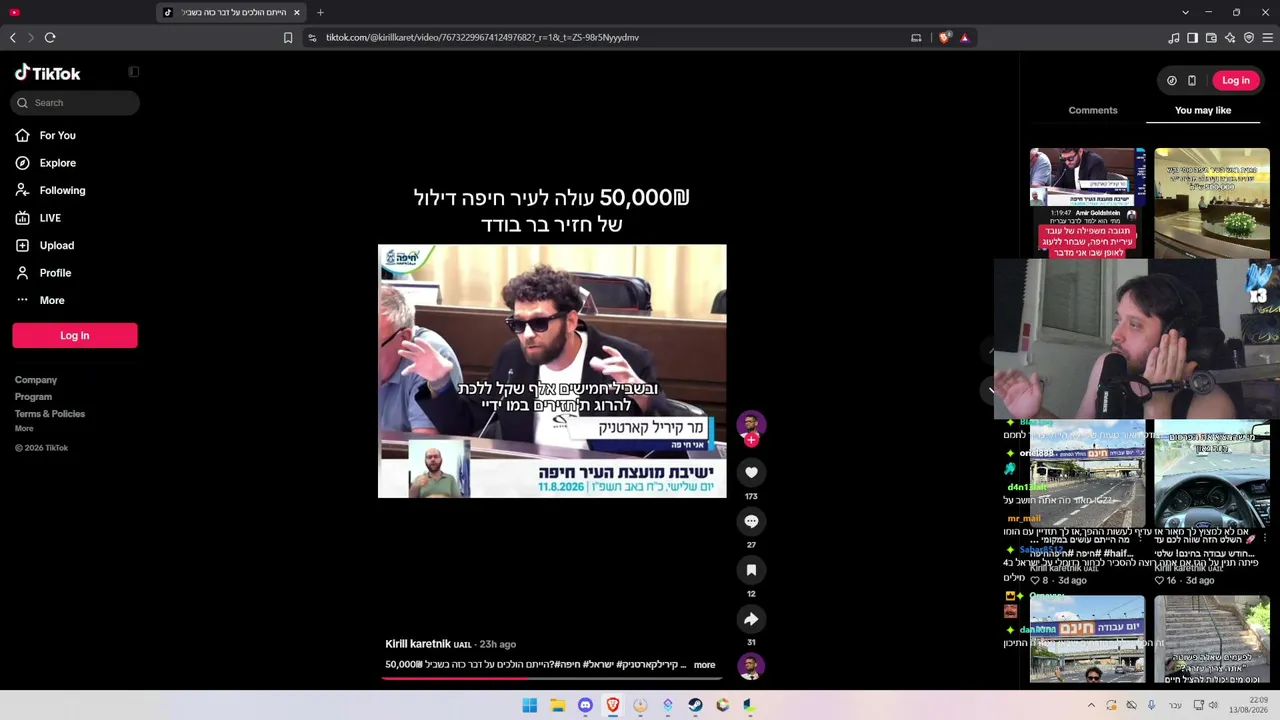
Task: Switch the taskbar input language indicator
Action: [x=1175, y=705]
